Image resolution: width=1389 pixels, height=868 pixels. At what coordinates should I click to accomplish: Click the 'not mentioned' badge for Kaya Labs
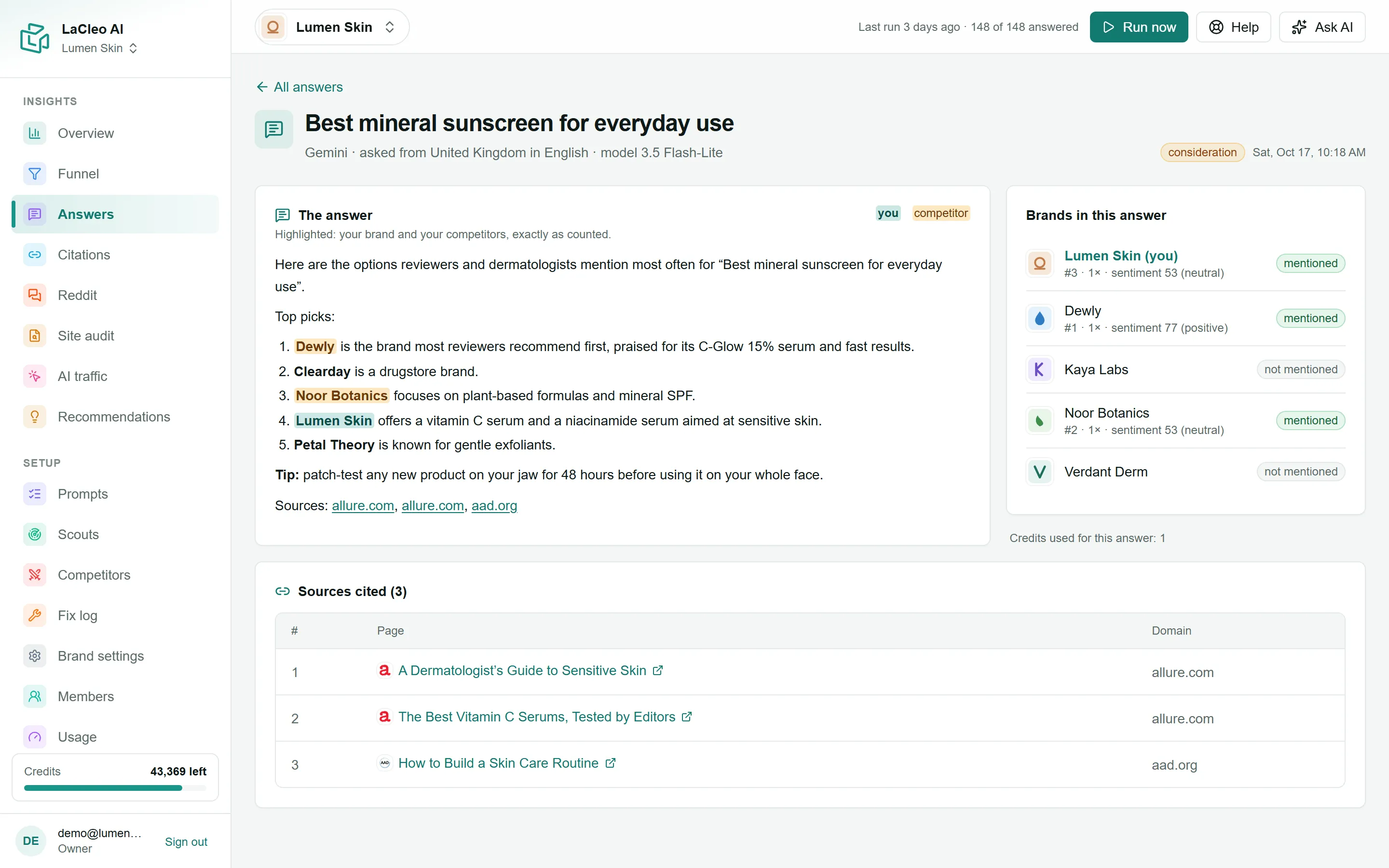coord(1301,369)
